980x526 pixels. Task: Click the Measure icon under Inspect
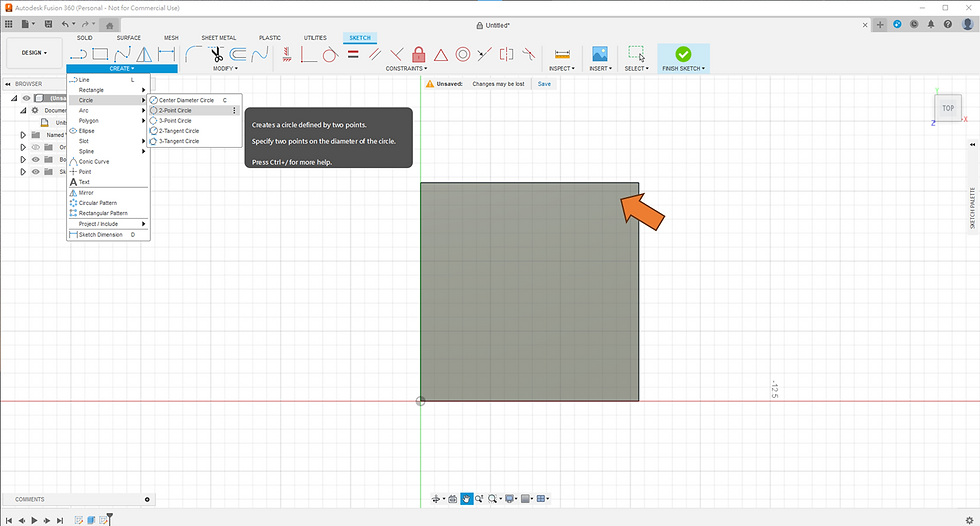point(562,54)
